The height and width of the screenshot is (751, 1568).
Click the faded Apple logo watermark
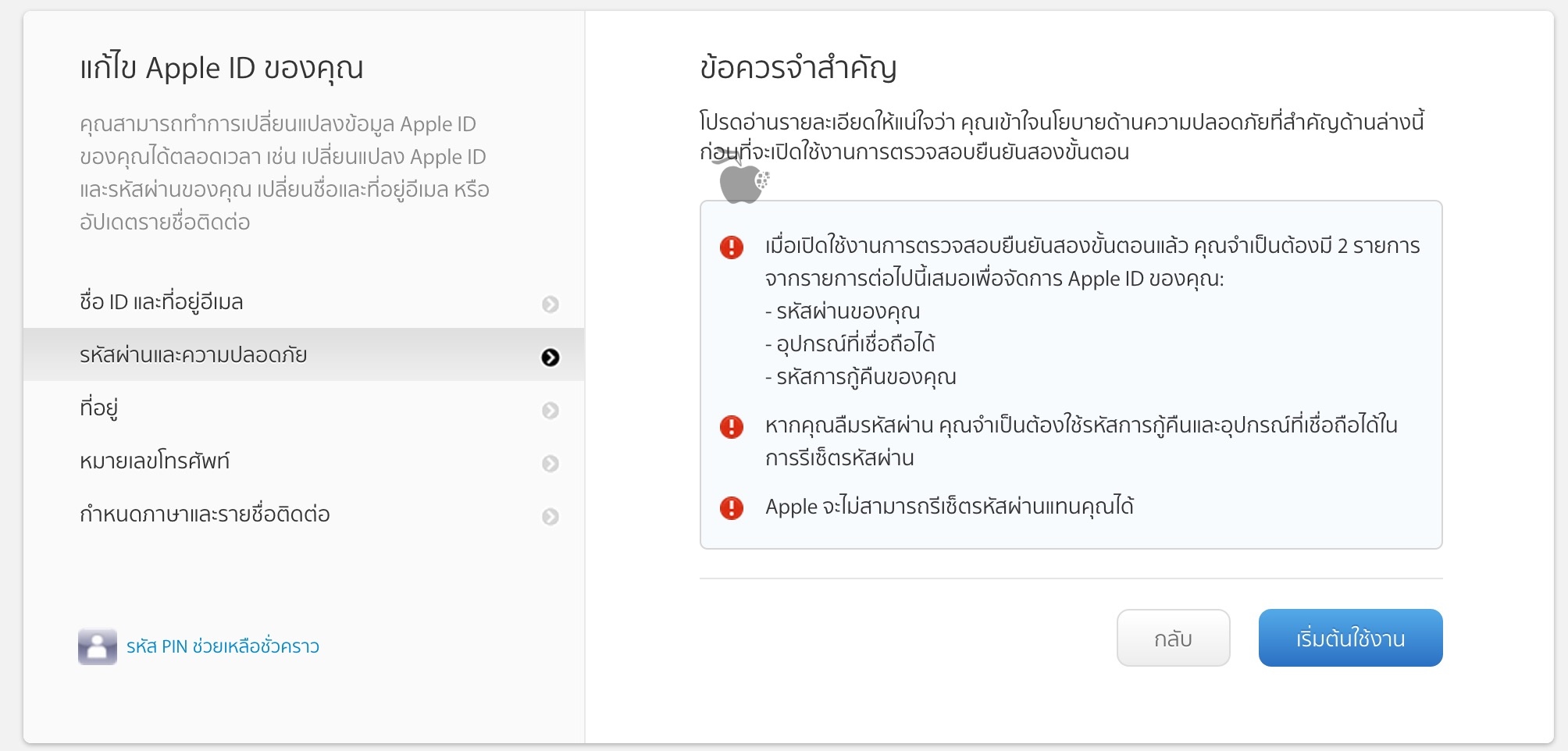[740, 184]
